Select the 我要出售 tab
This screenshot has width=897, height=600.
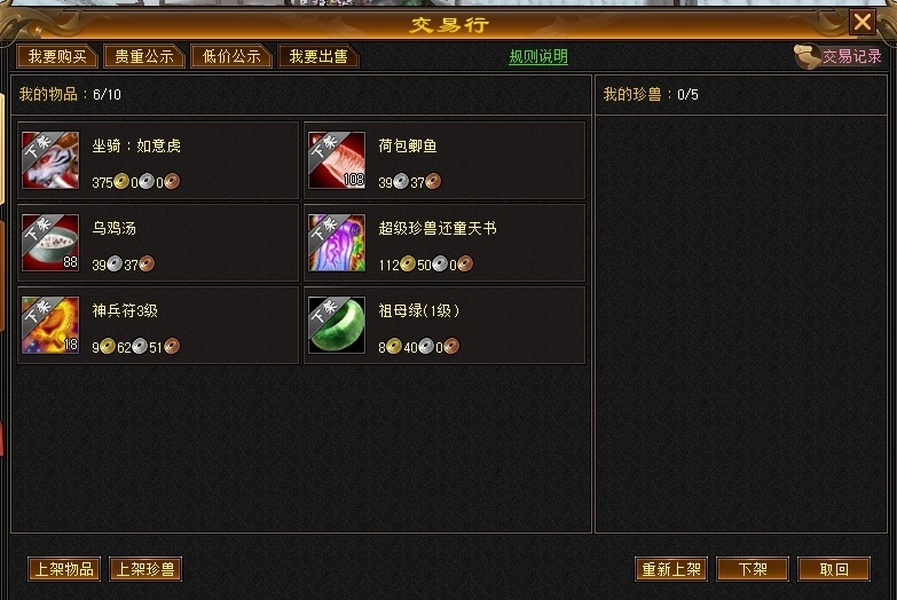point(318,57)
